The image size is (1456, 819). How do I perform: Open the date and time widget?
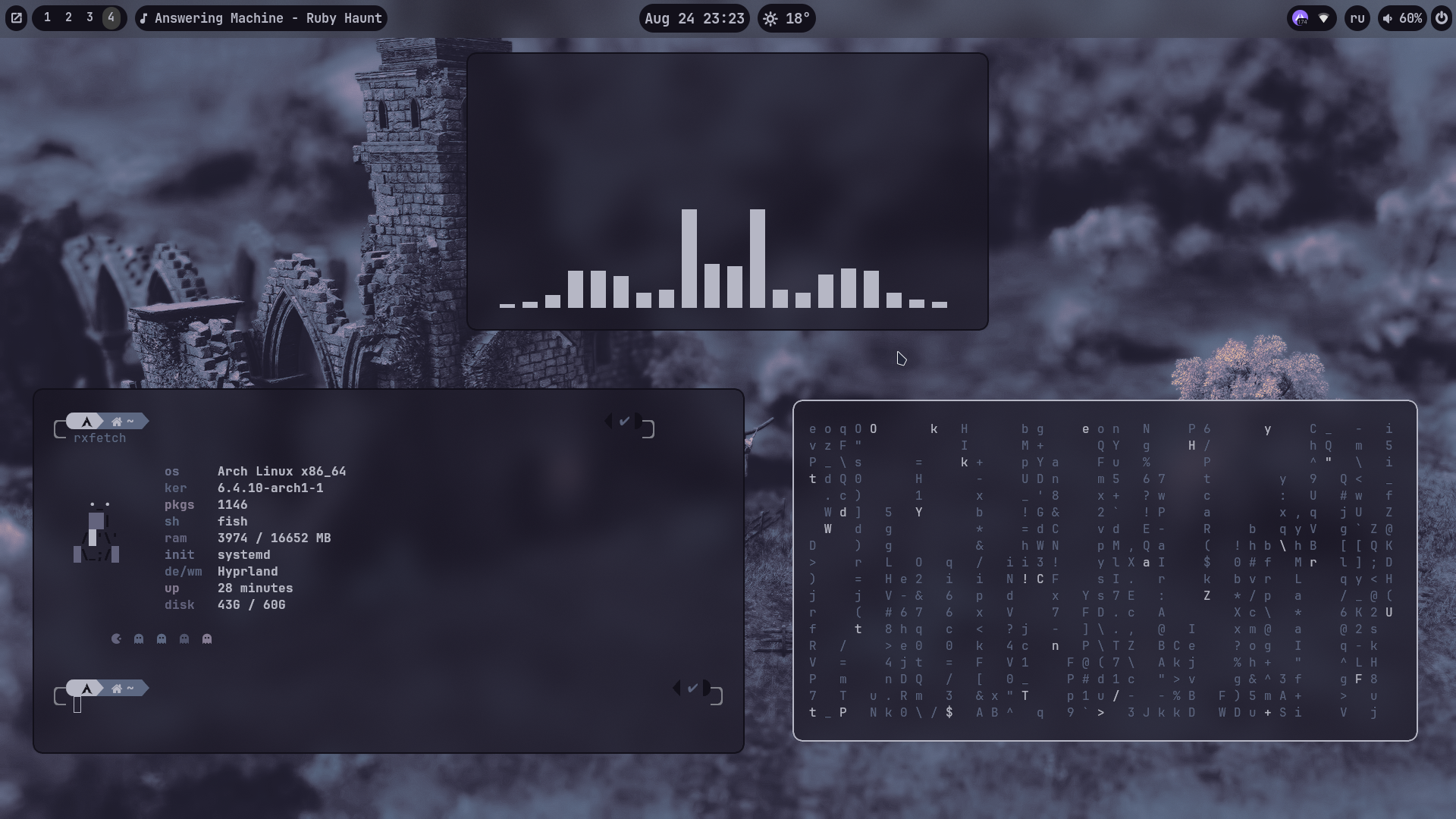(x=694, y=18)
